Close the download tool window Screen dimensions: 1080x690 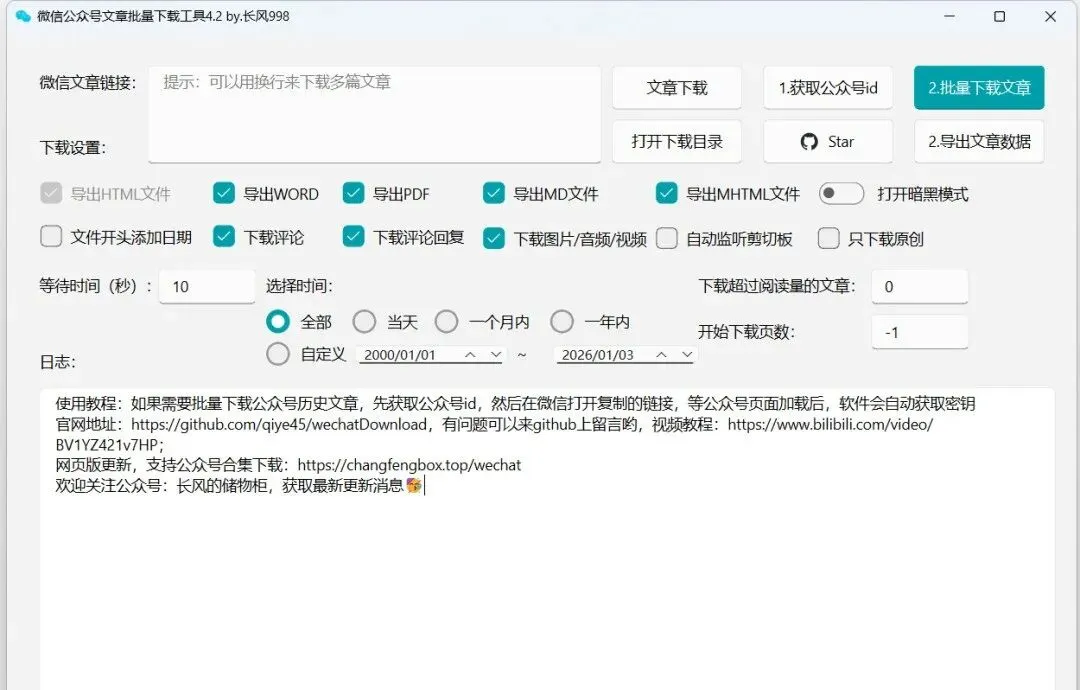point(1050,16)
